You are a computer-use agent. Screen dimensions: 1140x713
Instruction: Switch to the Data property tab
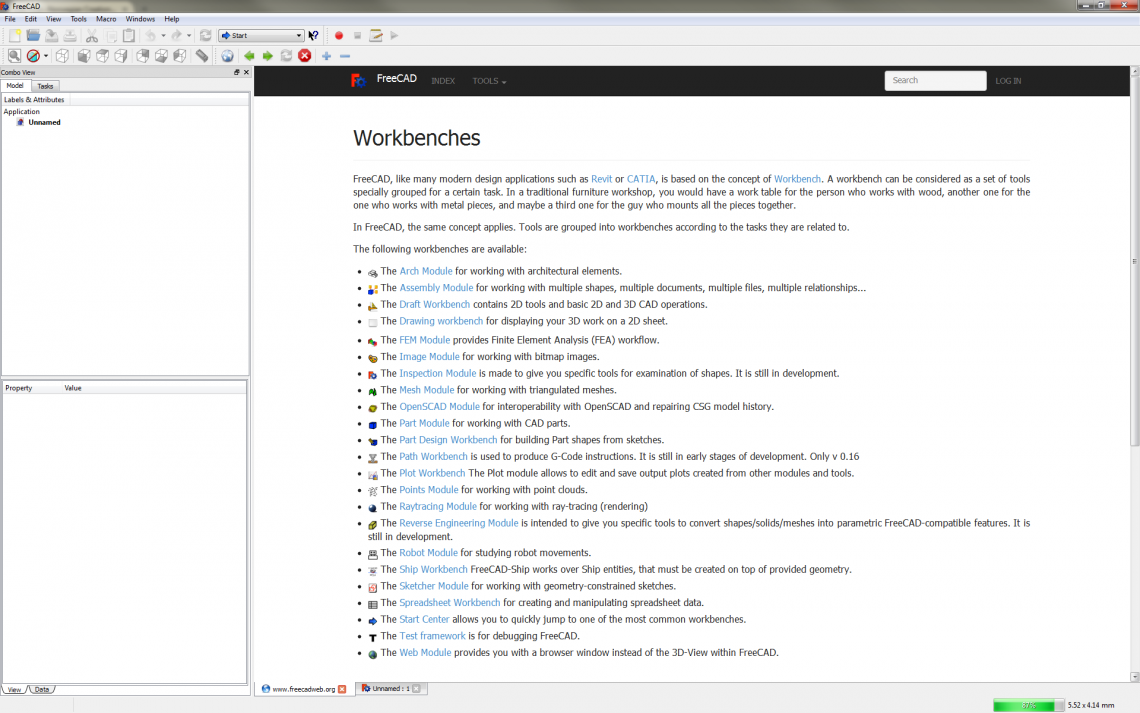pyautogui.click(x=42, y=690)
